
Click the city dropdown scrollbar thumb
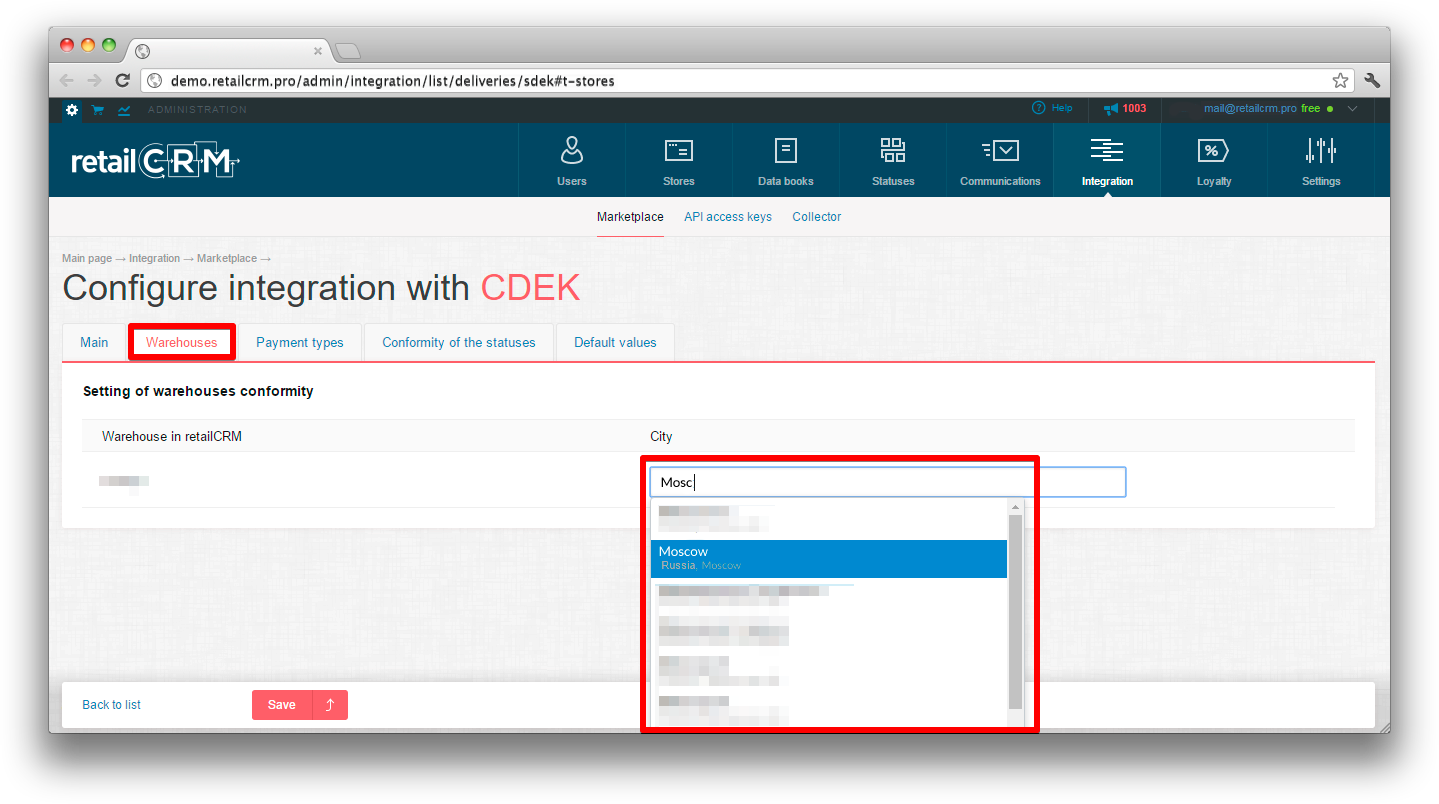click(1015, 611)
